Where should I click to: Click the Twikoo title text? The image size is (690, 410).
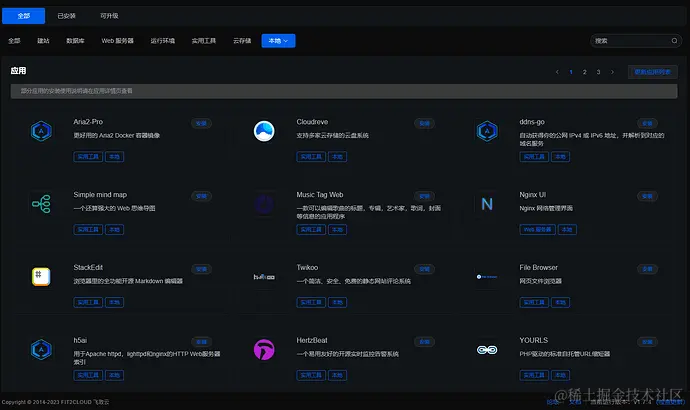pyautogui.click(x=307, y=267)
